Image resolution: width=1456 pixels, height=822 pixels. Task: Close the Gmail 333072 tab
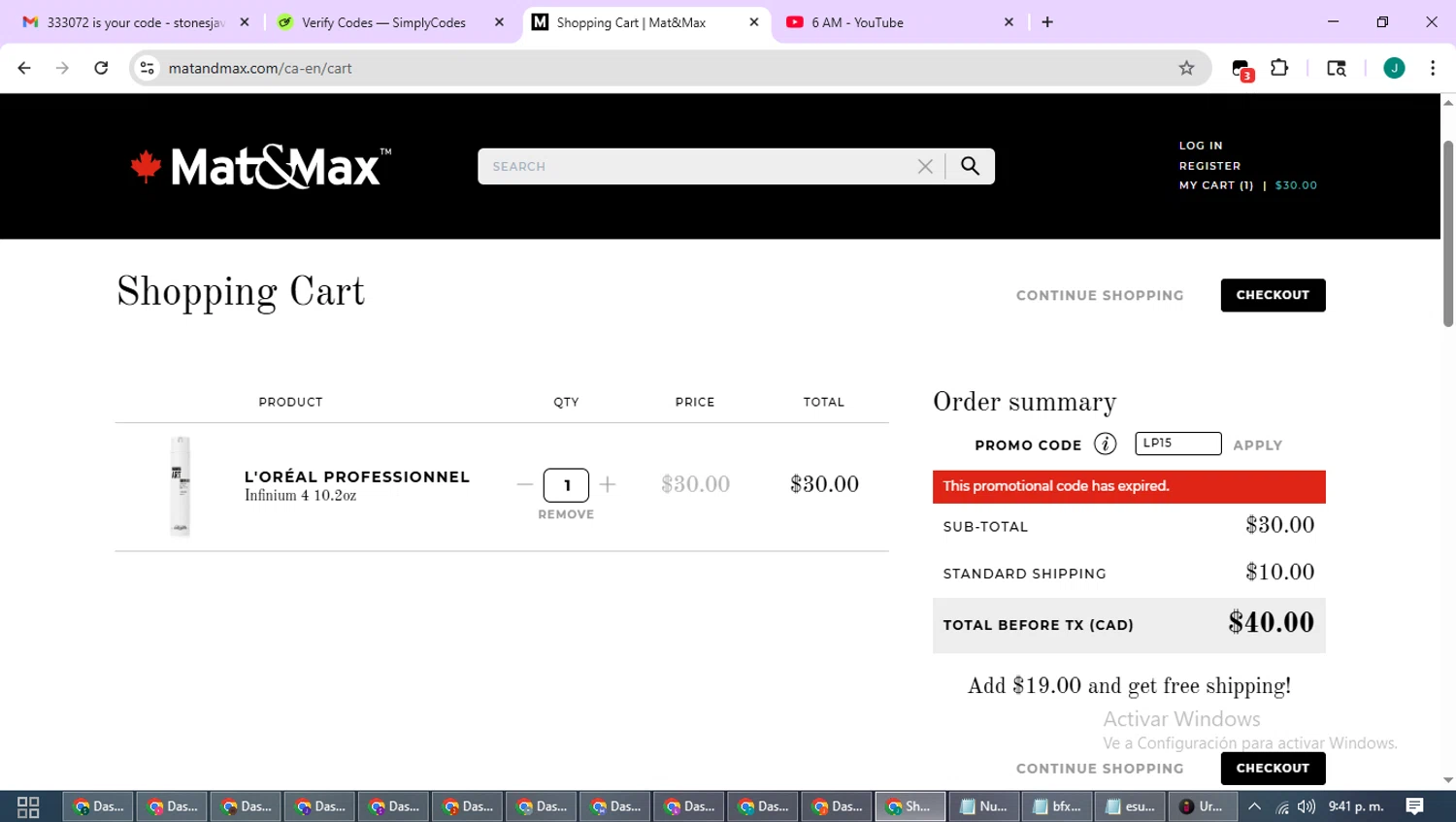coord(245,22)
